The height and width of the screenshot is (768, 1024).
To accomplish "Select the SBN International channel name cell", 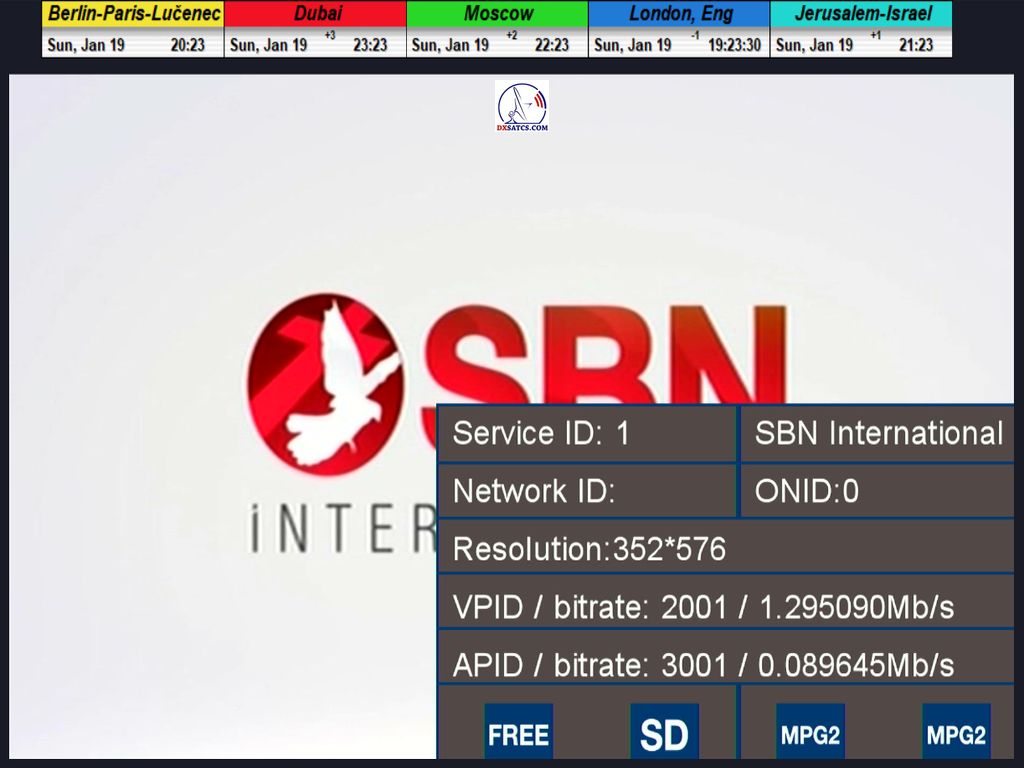I will pyautogui.click(x=877, y=433).
